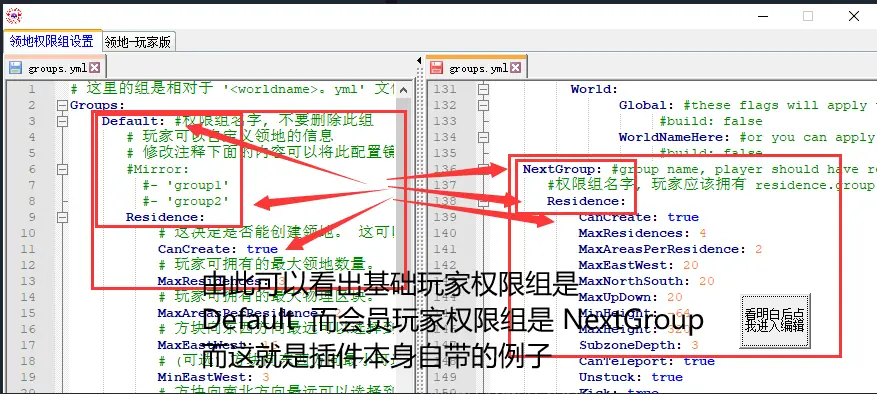Click 'CanCreate: true' on left line 11
The image size is (877, 394).
pyautogui.click(x=218, y=249)
